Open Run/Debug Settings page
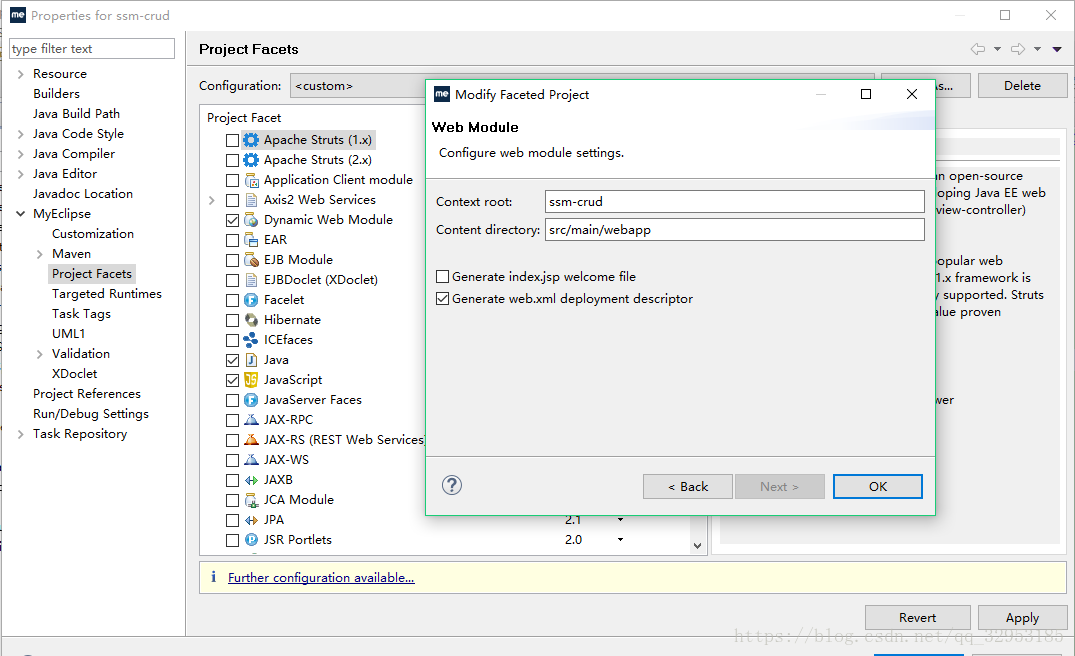Image resolution: width=1075 pixels, height=656 pixels. coord(90,414)
